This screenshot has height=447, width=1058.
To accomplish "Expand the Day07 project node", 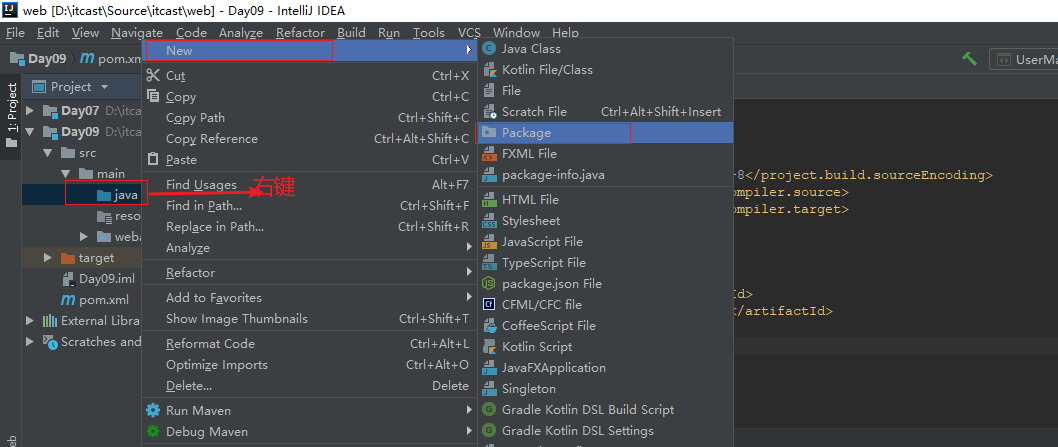I will [x=30, y=111].
